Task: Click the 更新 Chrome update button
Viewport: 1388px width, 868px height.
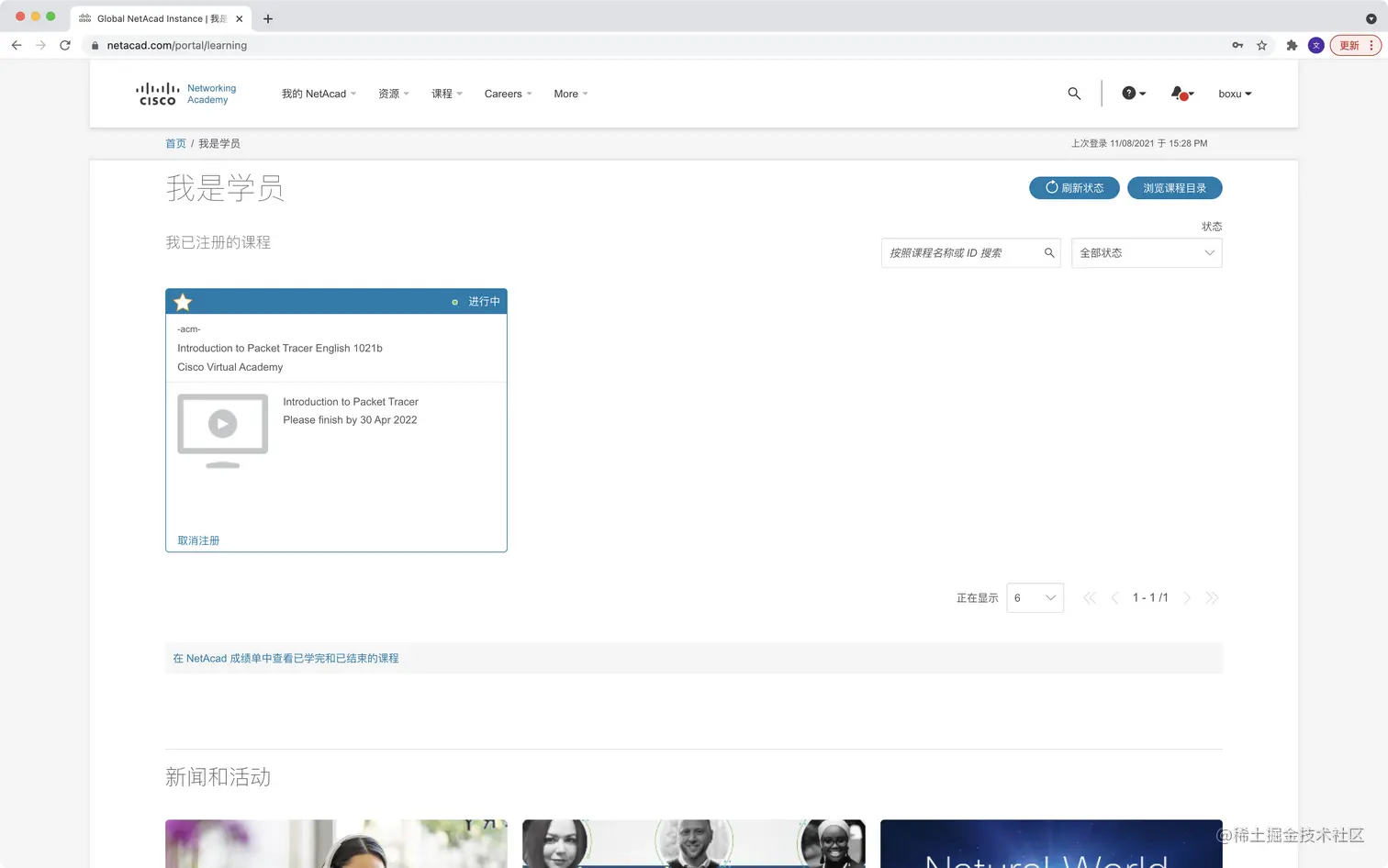Action: coord(1355,45)
